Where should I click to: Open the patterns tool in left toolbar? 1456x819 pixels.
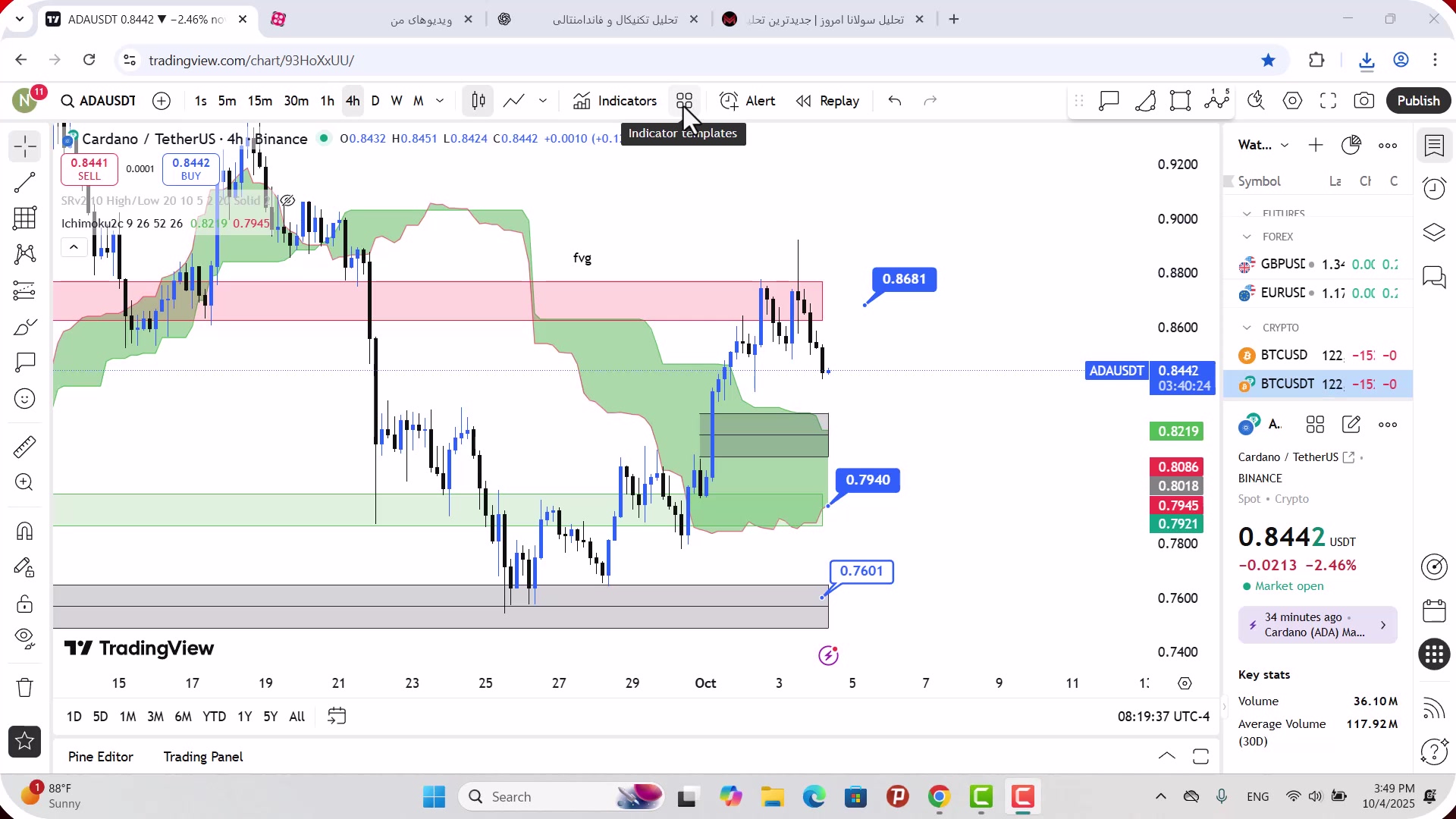pos(25,254)
